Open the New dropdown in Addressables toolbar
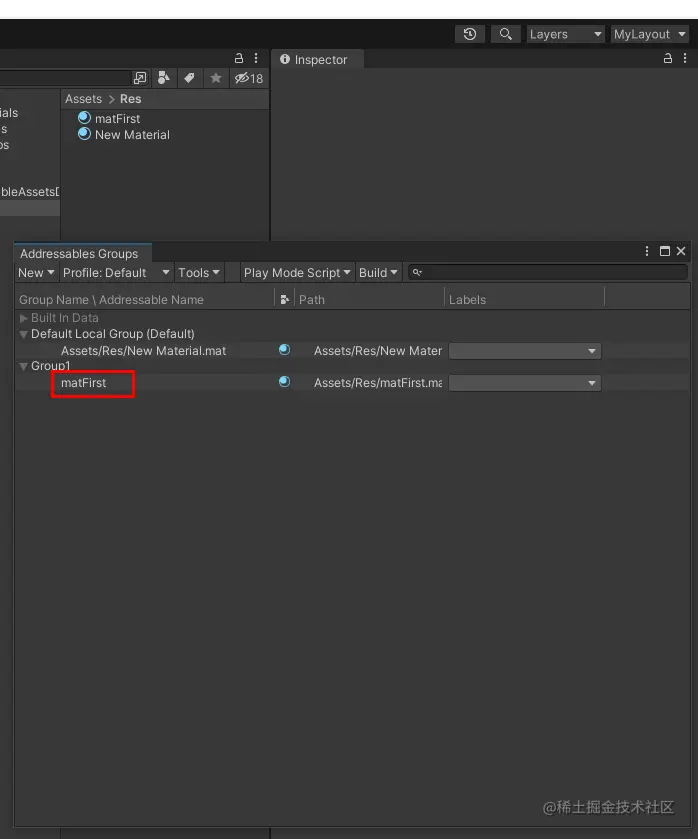The width and height of the screenshot is (698, 839). pos(36,273)
